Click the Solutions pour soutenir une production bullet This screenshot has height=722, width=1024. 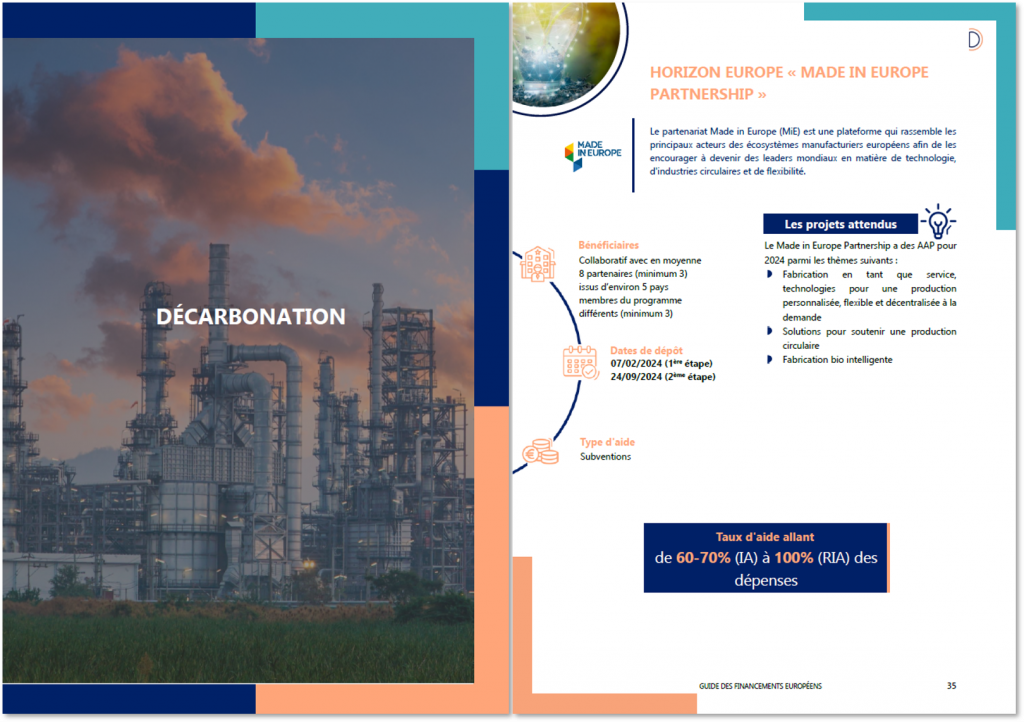pos(869,338)
